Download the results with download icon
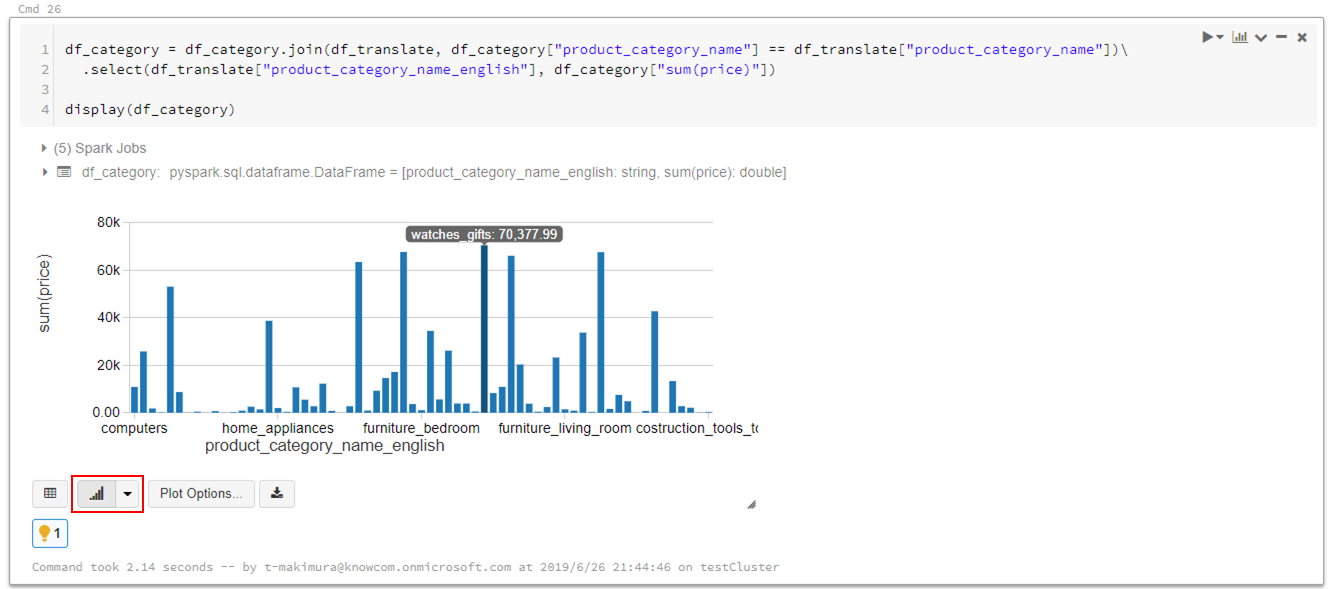Image resolution: width=1330 pixels, height=589 pixels. [277, 493]
